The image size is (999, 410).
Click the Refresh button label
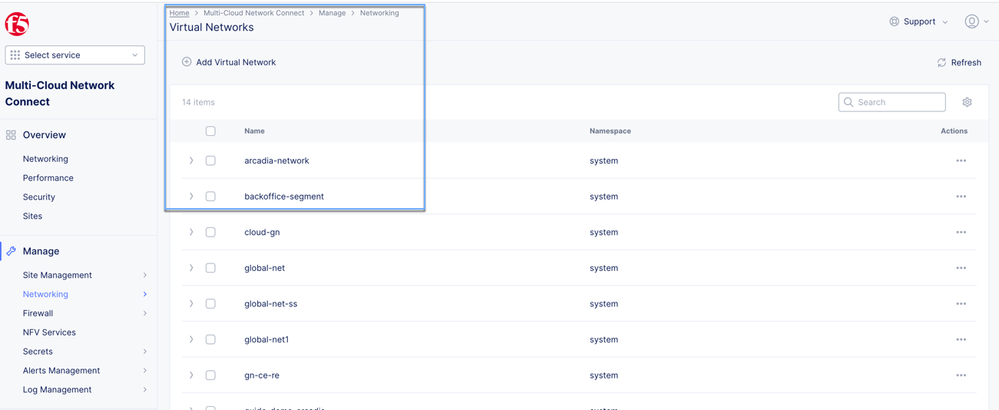[x=966, y=62]
